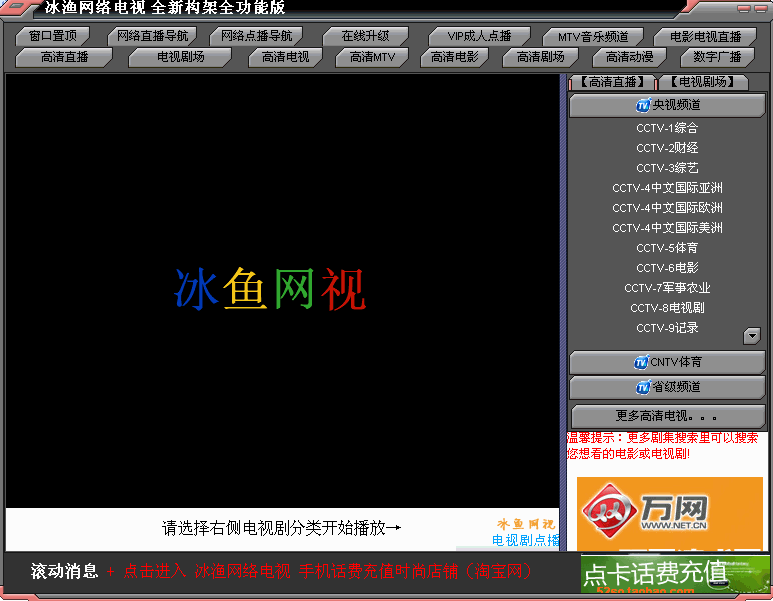Screen dimensions: 773x601
Task: Play CCTV-5体育 channel
Action: 667,248
